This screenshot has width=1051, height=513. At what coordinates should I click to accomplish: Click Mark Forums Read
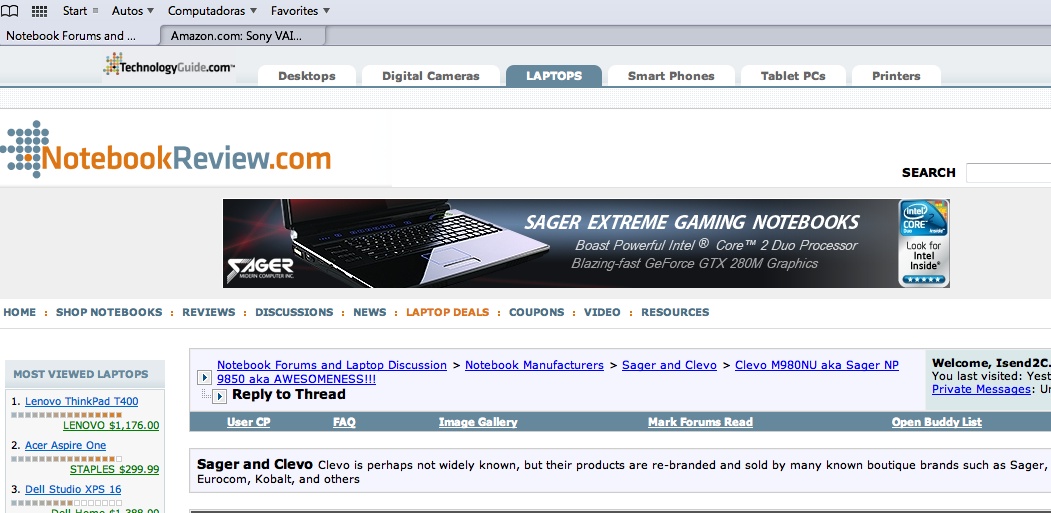700,422
